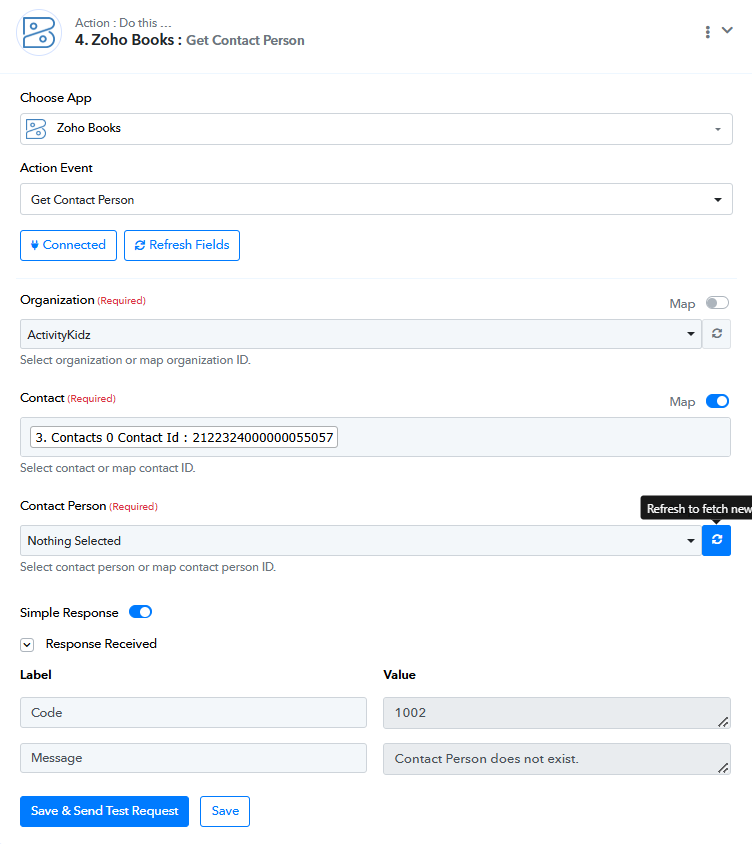
Task: Click the Zoho Books app logo in header
Action: coord(39,33)
